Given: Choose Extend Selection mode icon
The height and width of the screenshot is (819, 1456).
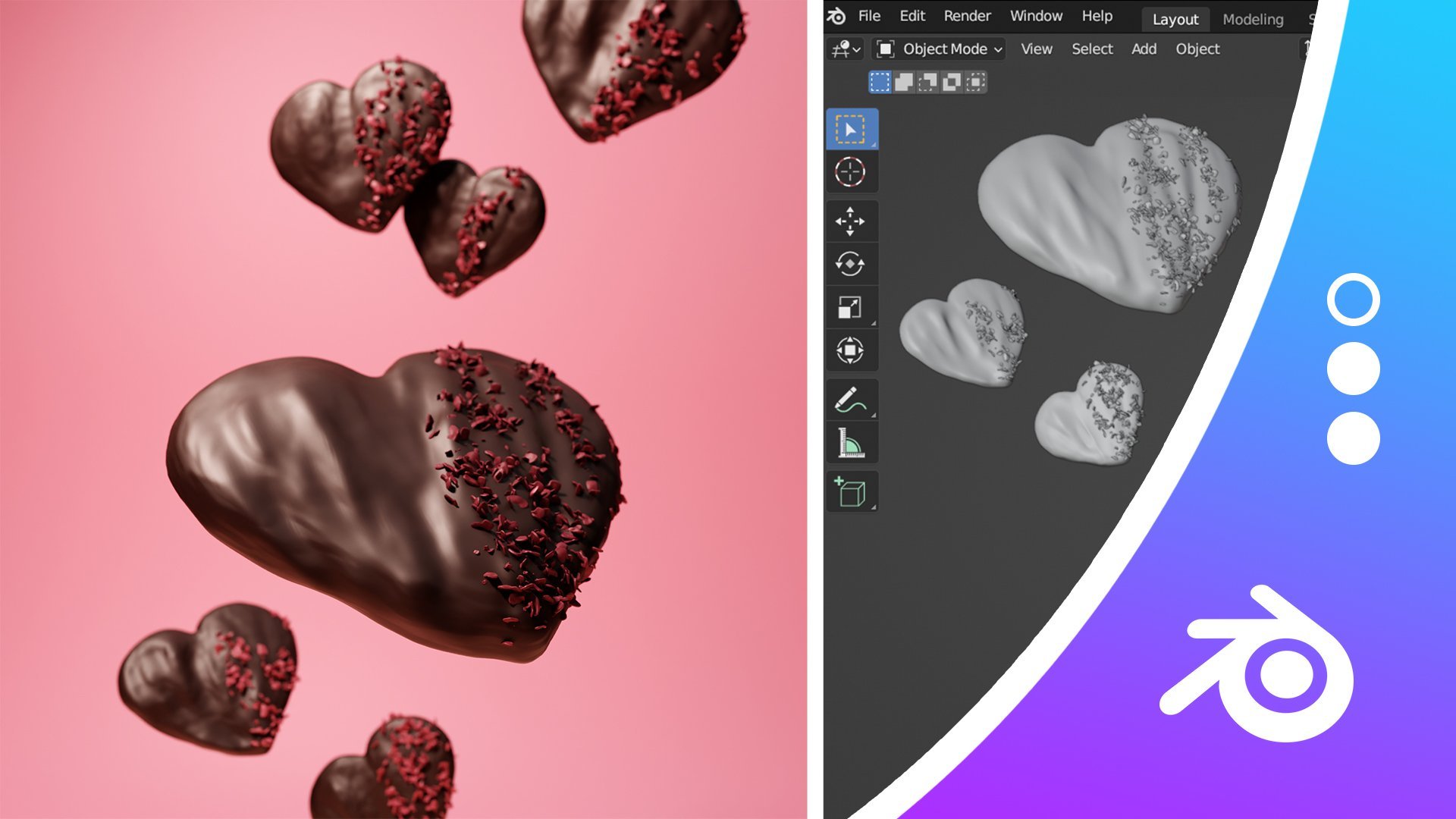Looking at the screenshot, I should pyautogui.click(x=904, y=82).
